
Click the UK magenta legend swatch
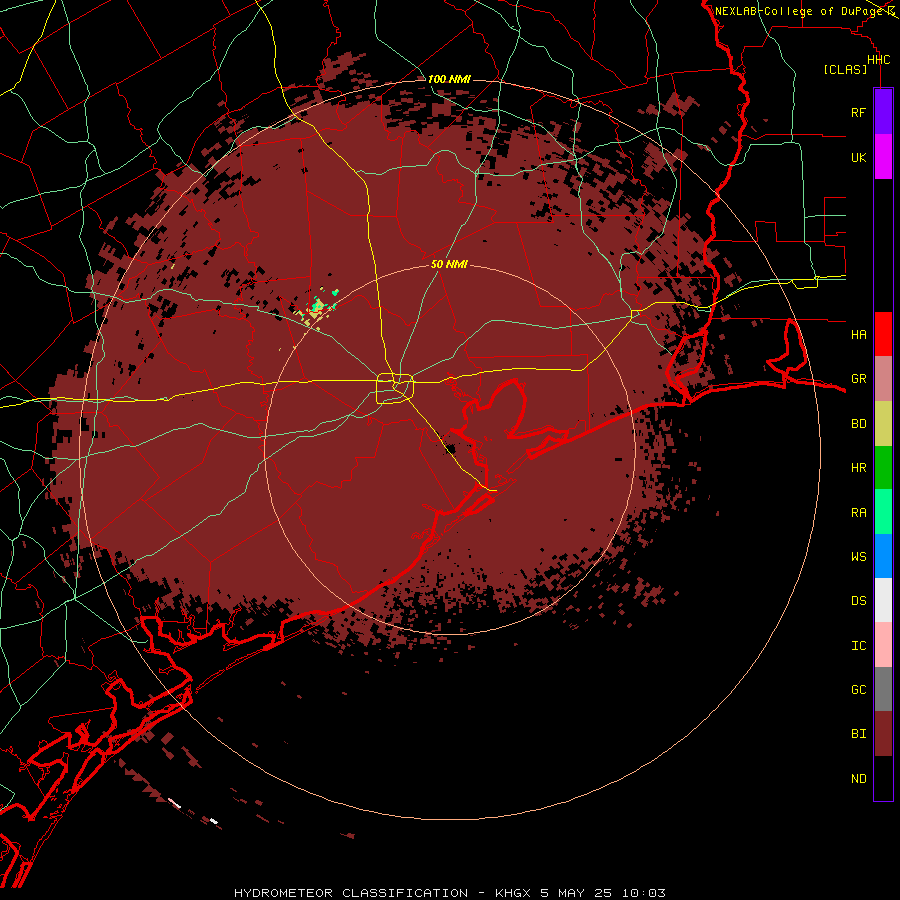[883, 157]
